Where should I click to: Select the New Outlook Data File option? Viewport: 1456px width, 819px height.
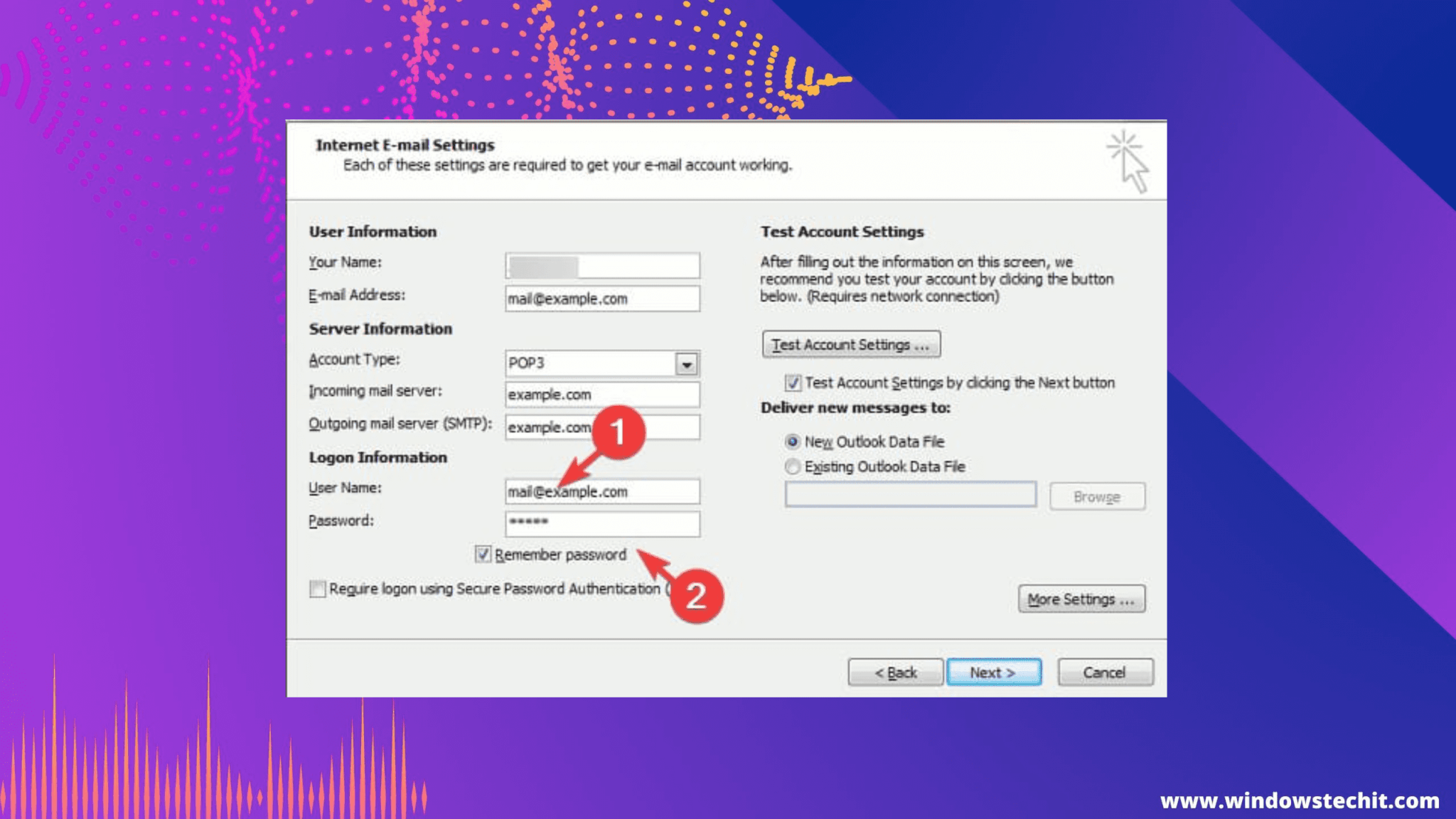click(x=791, y=441)
